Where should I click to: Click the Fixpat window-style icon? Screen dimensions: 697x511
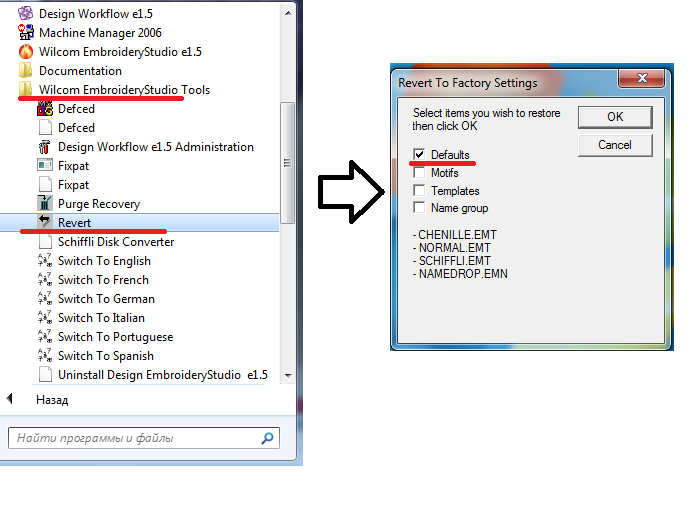pyautogui.click(x=45, y=166)
